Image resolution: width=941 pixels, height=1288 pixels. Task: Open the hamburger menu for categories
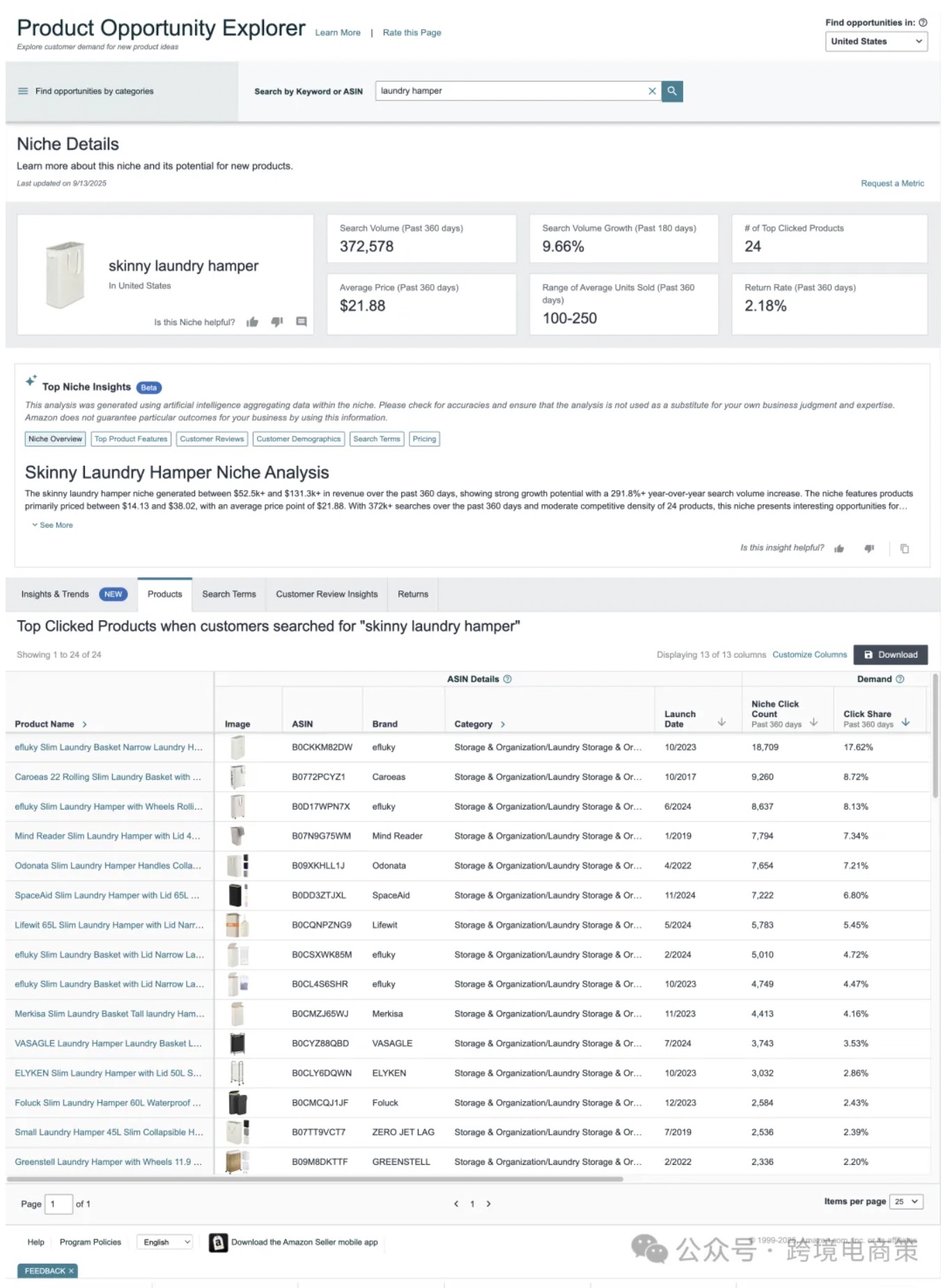tap(23, 91)
